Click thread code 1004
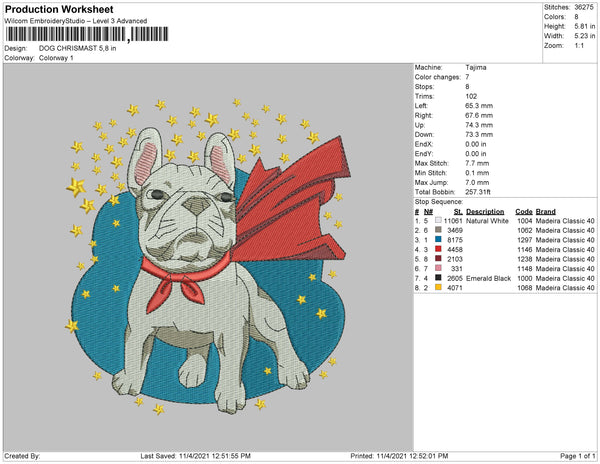The height and width of the screenshot is (464, 600). (x=524, y=221)
